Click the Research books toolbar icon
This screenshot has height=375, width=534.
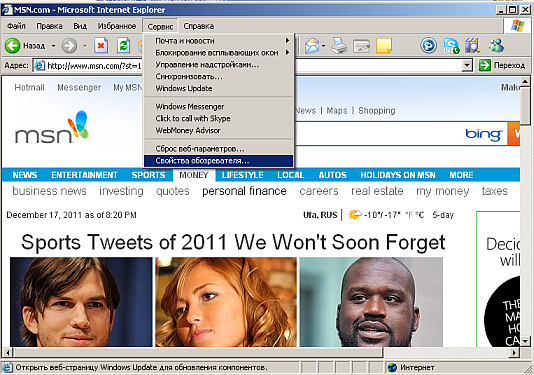(473, 46)
